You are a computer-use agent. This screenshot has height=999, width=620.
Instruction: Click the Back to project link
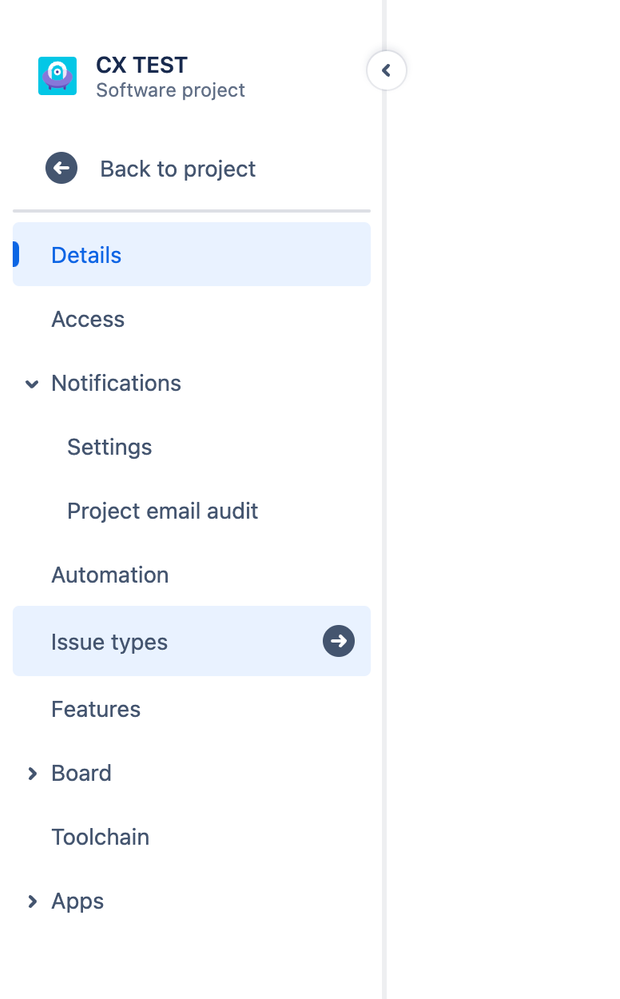(178, 169)
